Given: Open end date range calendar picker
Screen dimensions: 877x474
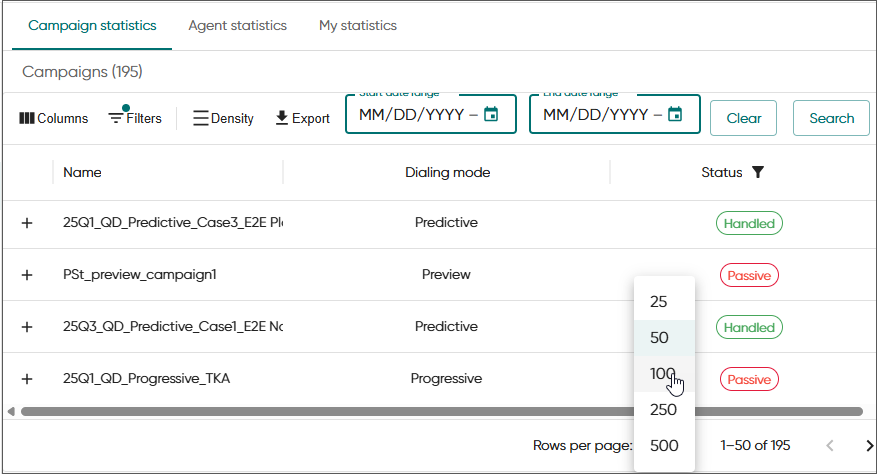Looking at the screenshot, I should [x=675, y=114].
